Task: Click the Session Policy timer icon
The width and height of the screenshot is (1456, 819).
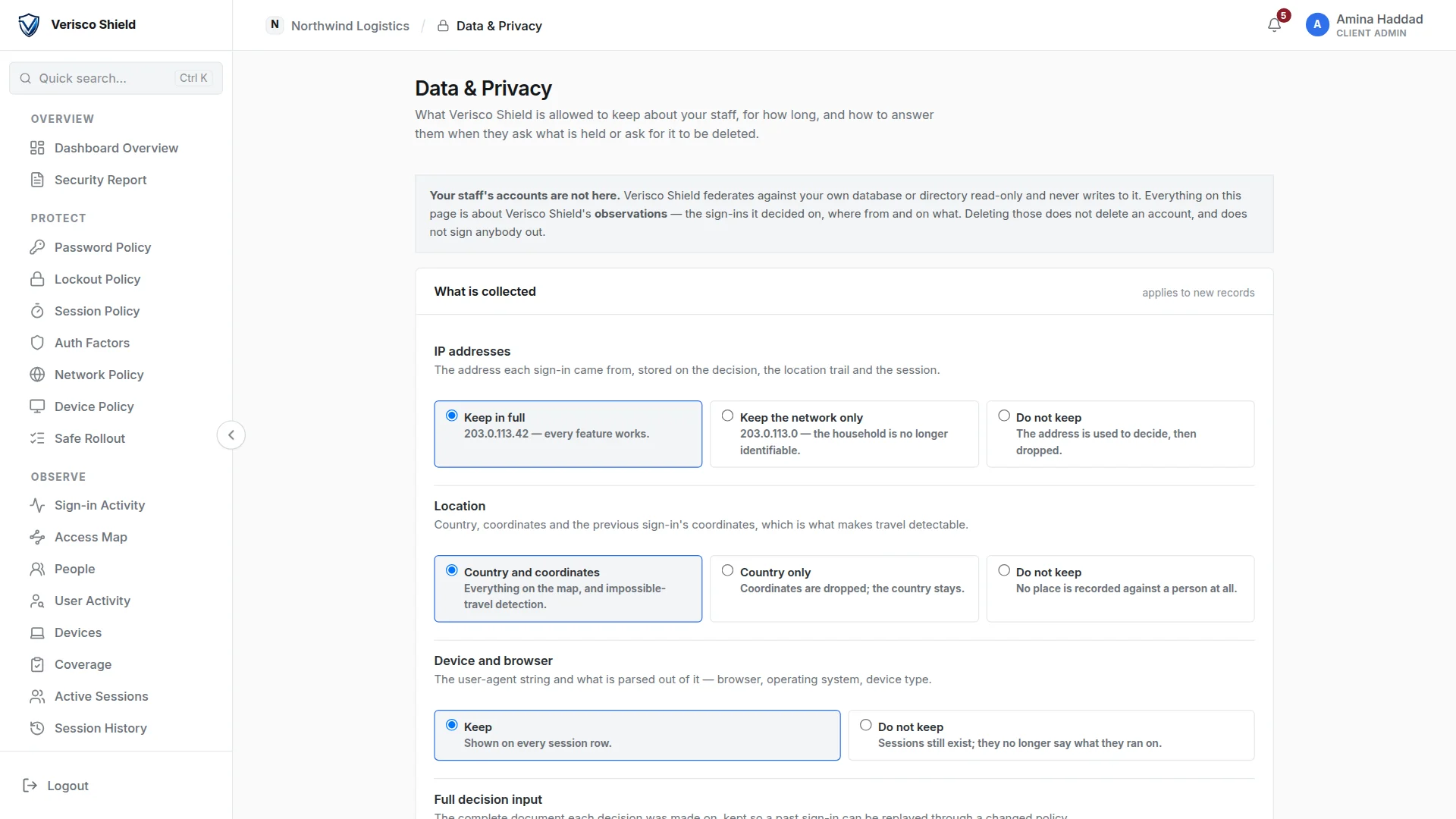Action: (37, 311)
